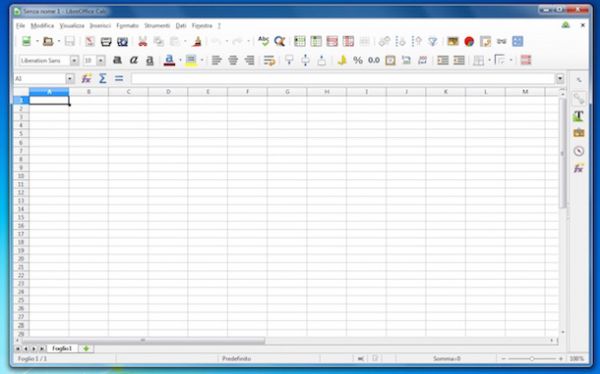Open the sidebar Functions deck
The height and width of the screenshot is (374, 600).
578,168
